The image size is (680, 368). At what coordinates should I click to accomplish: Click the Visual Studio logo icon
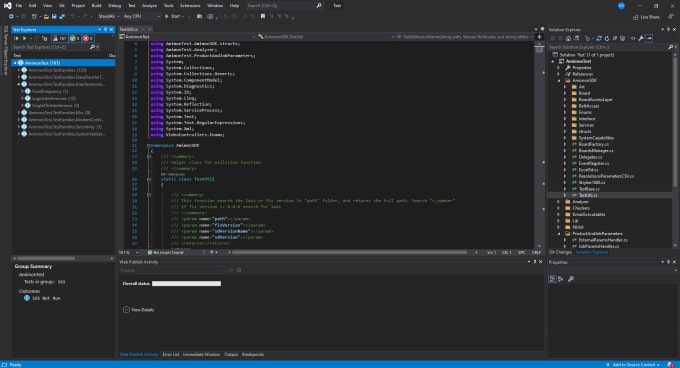point(7,6)
